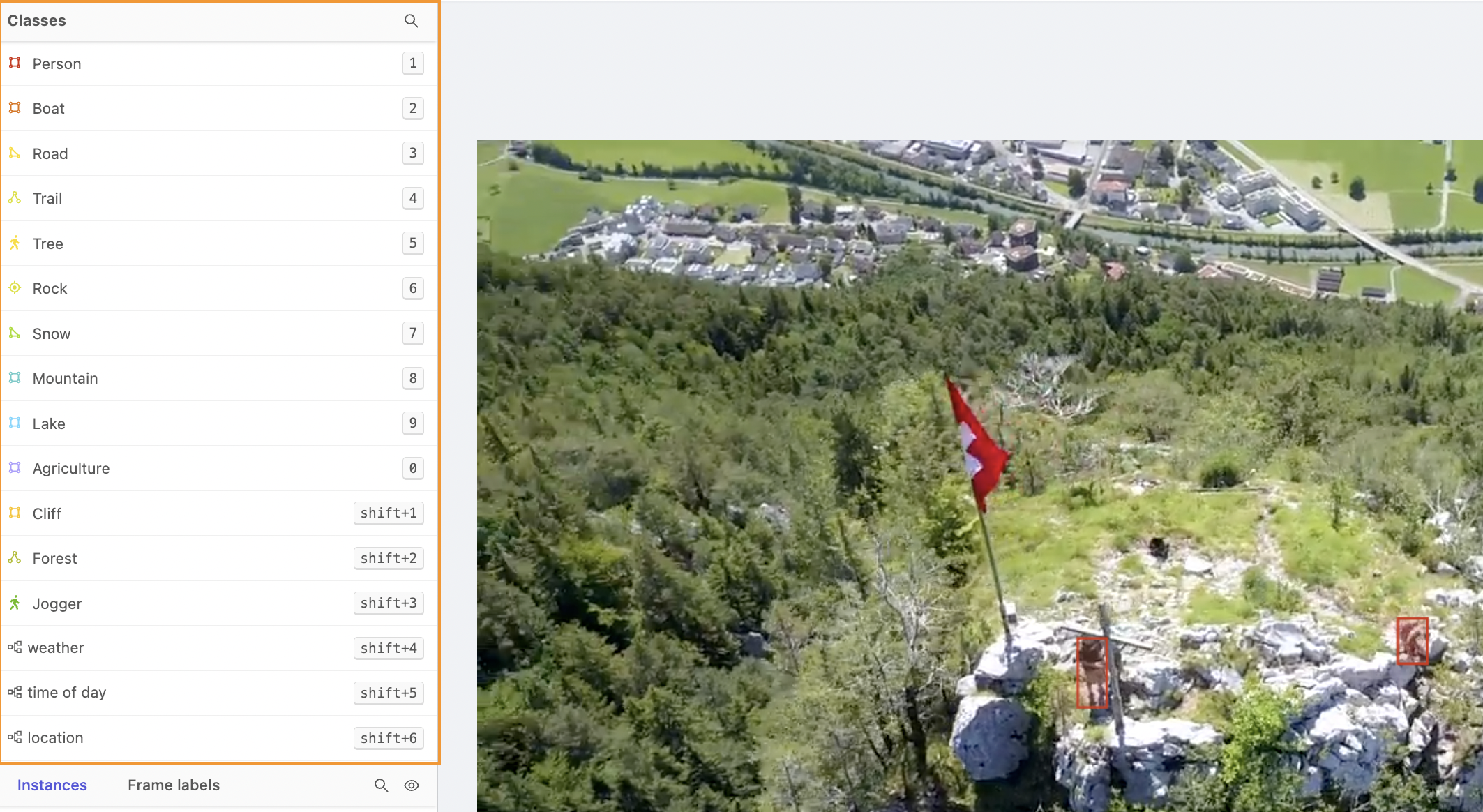The width and height of the screenshot is (1483, 812).
Task: Click the Snow hotkey badge 7
Action: click(413, 333)
